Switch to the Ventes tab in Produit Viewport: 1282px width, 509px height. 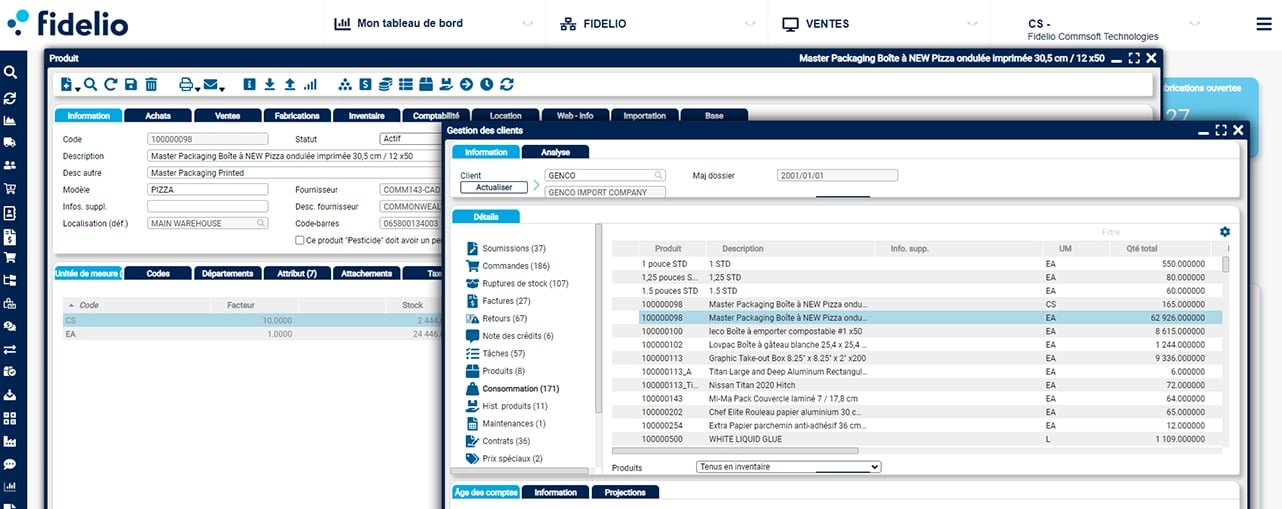(227, 116)
